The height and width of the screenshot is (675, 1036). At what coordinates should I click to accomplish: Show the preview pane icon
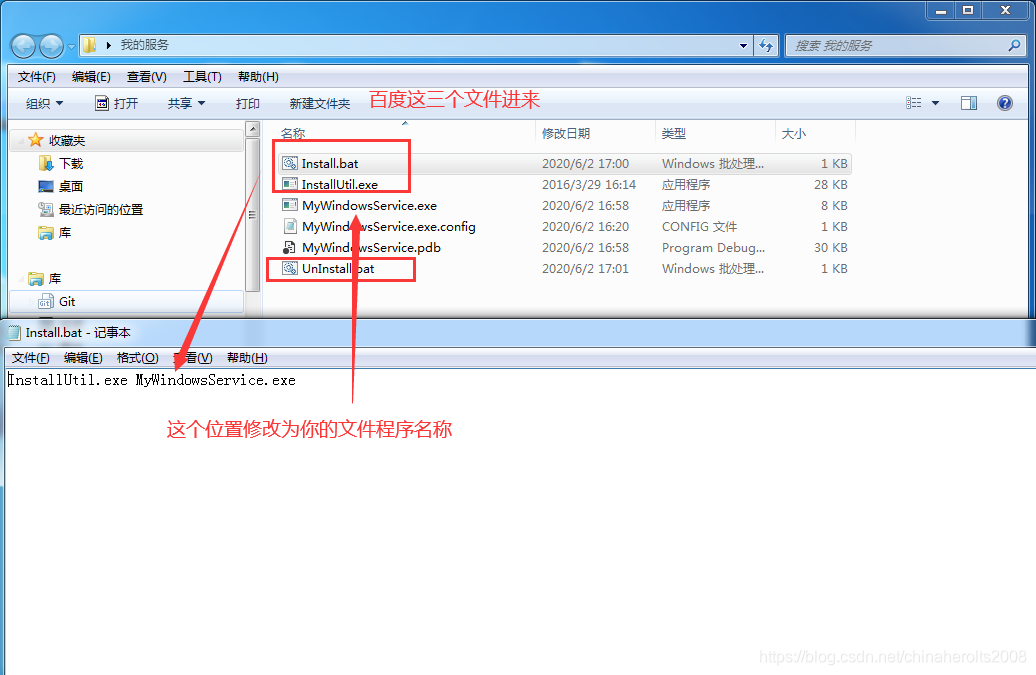coord(969,103)
